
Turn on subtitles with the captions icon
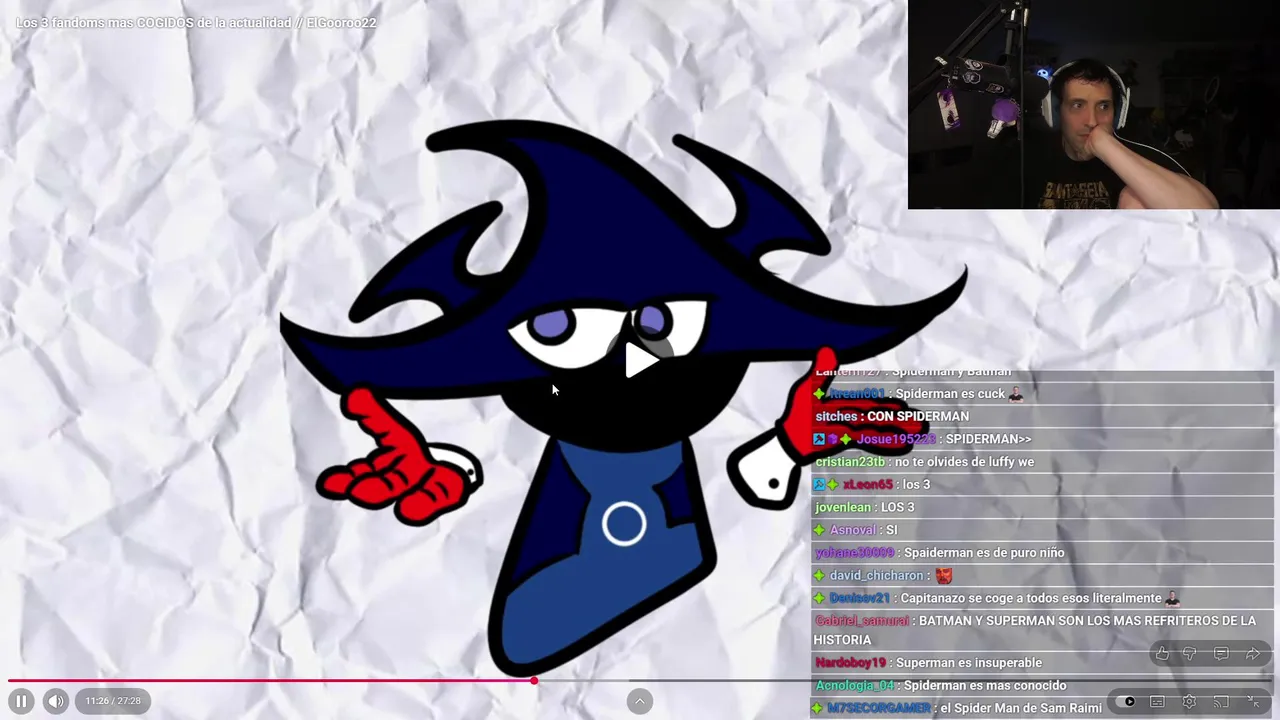click(x=1157, y=702)
